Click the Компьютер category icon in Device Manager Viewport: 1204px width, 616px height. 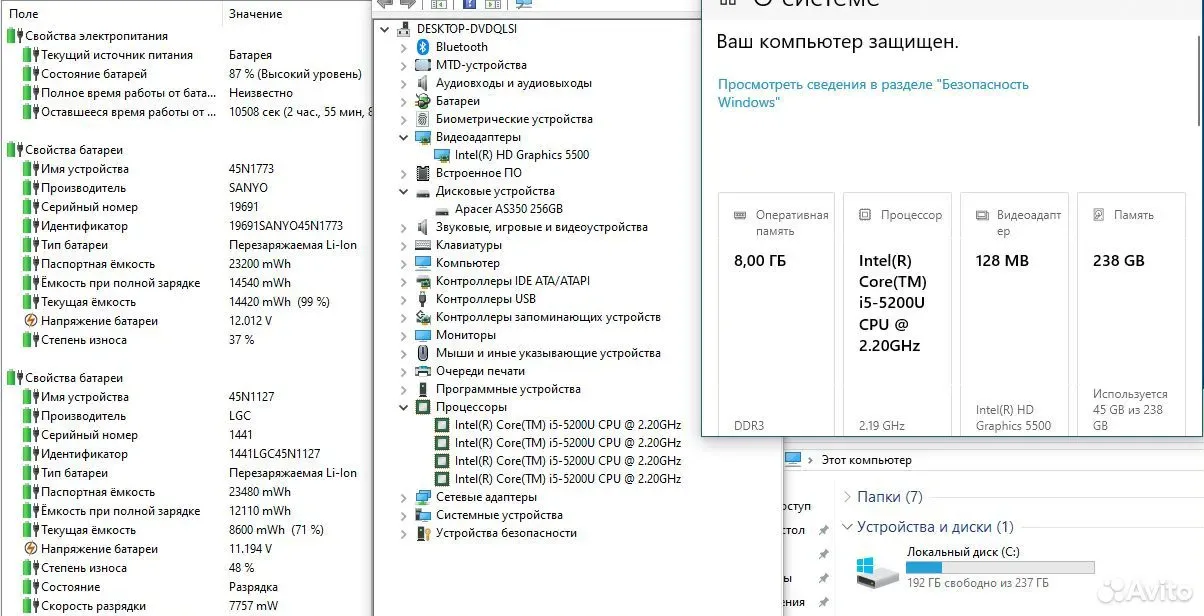coord(423,263)
